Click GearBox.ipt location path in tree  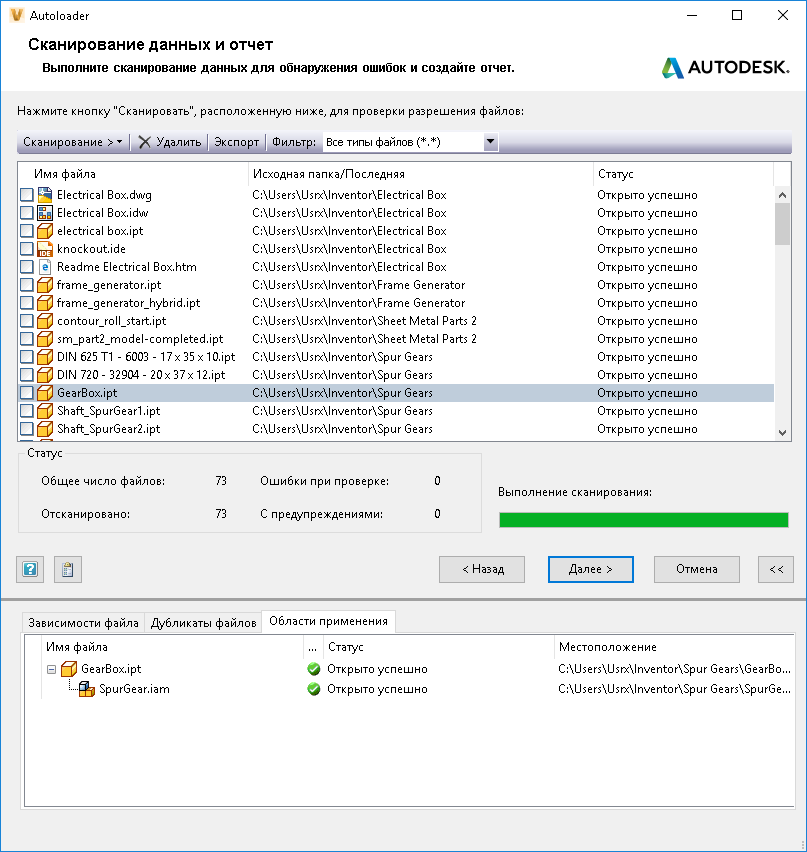pos(674,669)
